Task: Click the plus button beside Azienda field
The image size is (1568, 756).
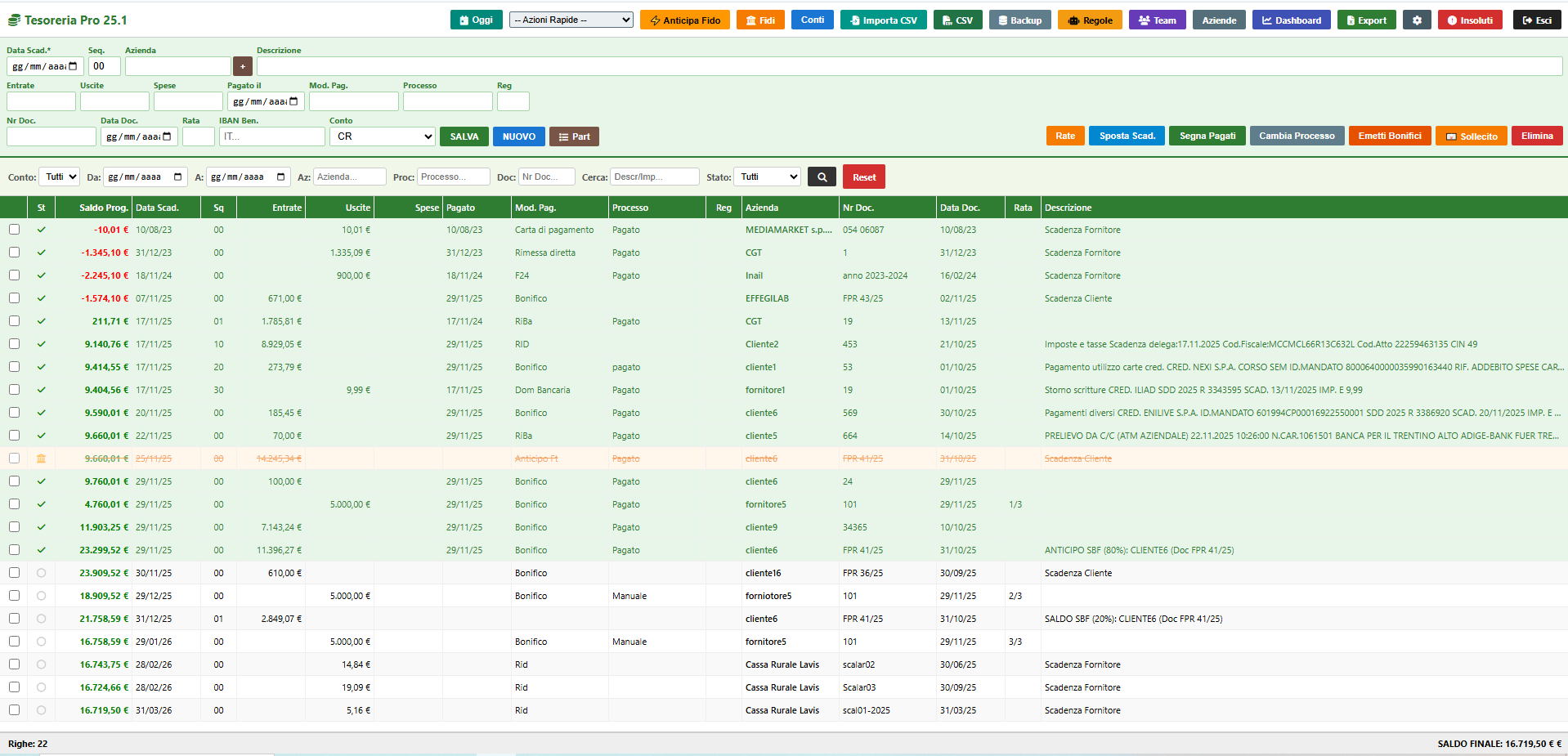Action: click(242, 66)
